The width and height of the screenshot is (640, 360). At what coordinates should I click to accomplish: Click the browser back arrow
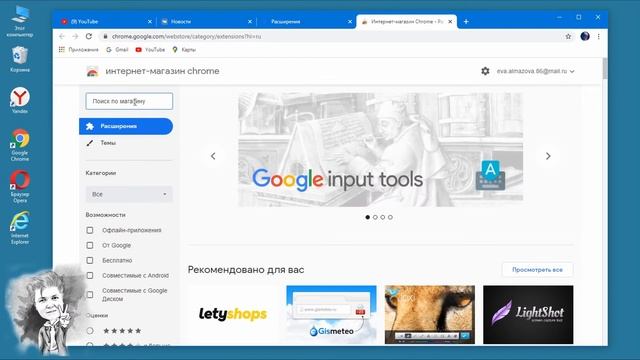(62, 36)
